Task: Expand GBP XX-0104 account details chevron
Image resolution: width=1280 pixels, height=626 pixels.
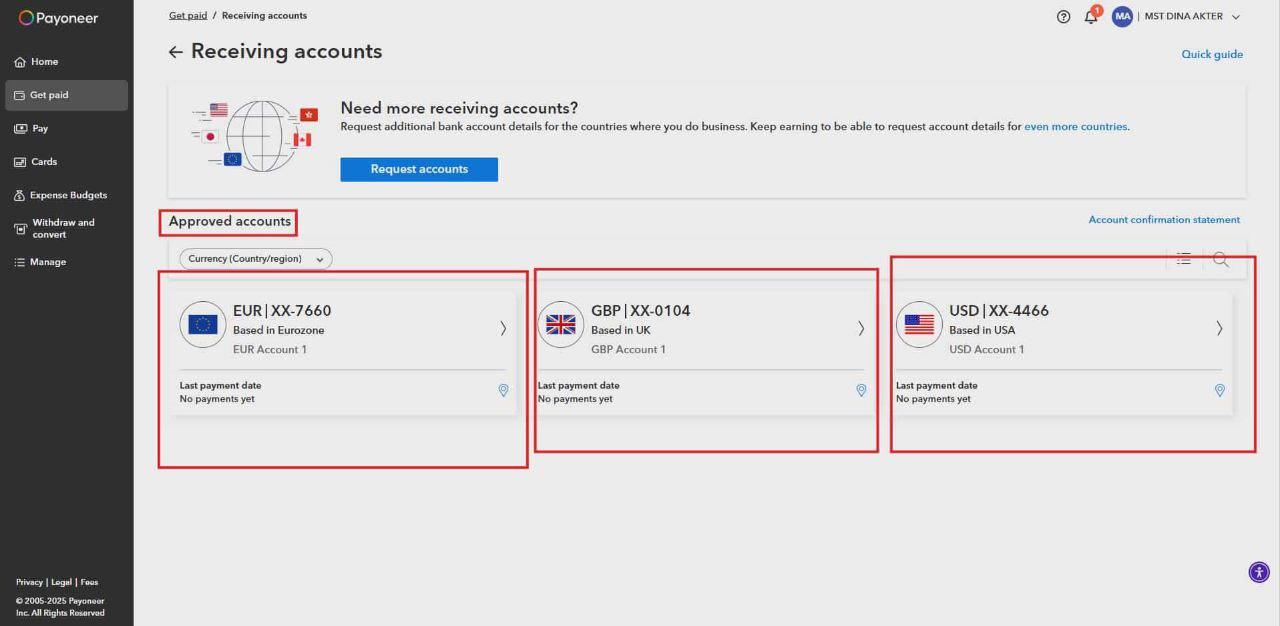Action: (861, 328)
